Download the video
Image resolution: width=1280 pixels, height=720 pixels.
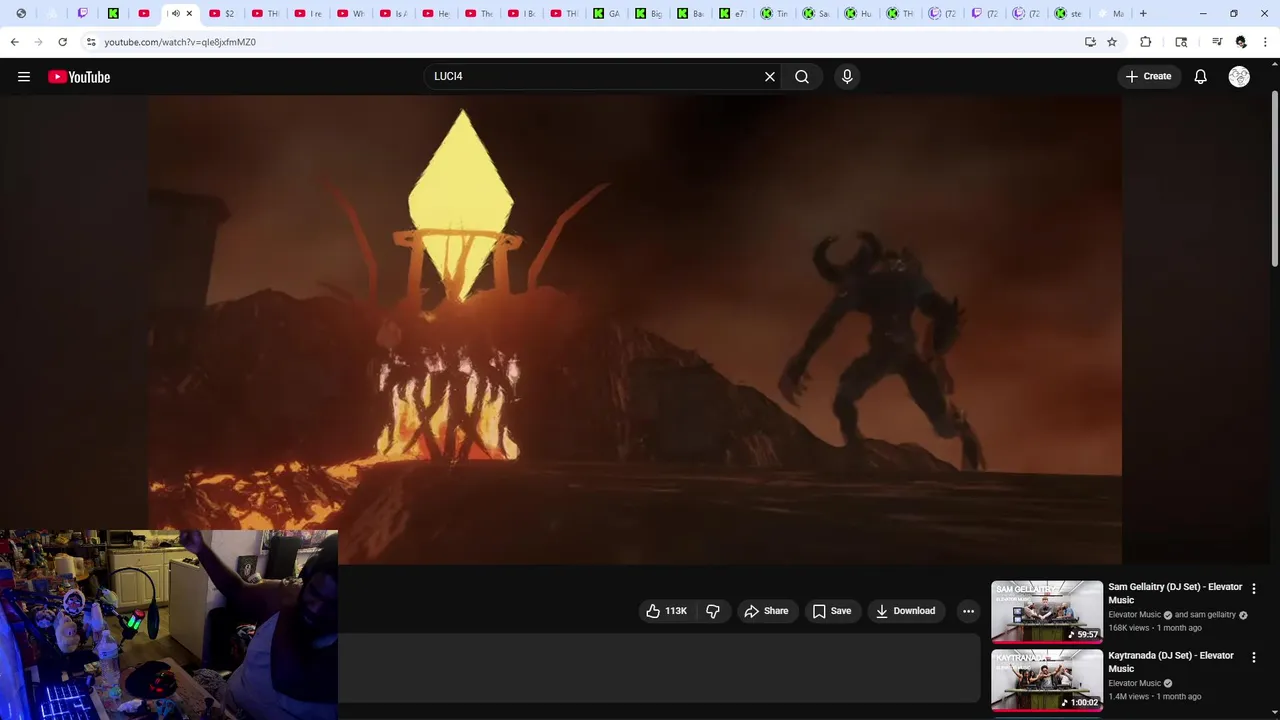click(x=905, y=611)
